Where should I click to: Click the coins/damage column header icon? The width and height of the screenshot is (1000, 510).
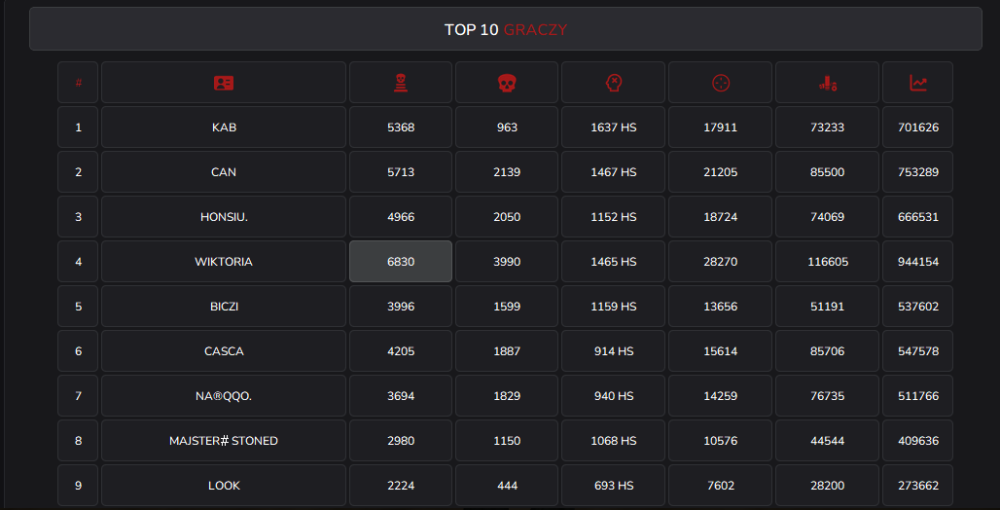(x=828, y=83)
